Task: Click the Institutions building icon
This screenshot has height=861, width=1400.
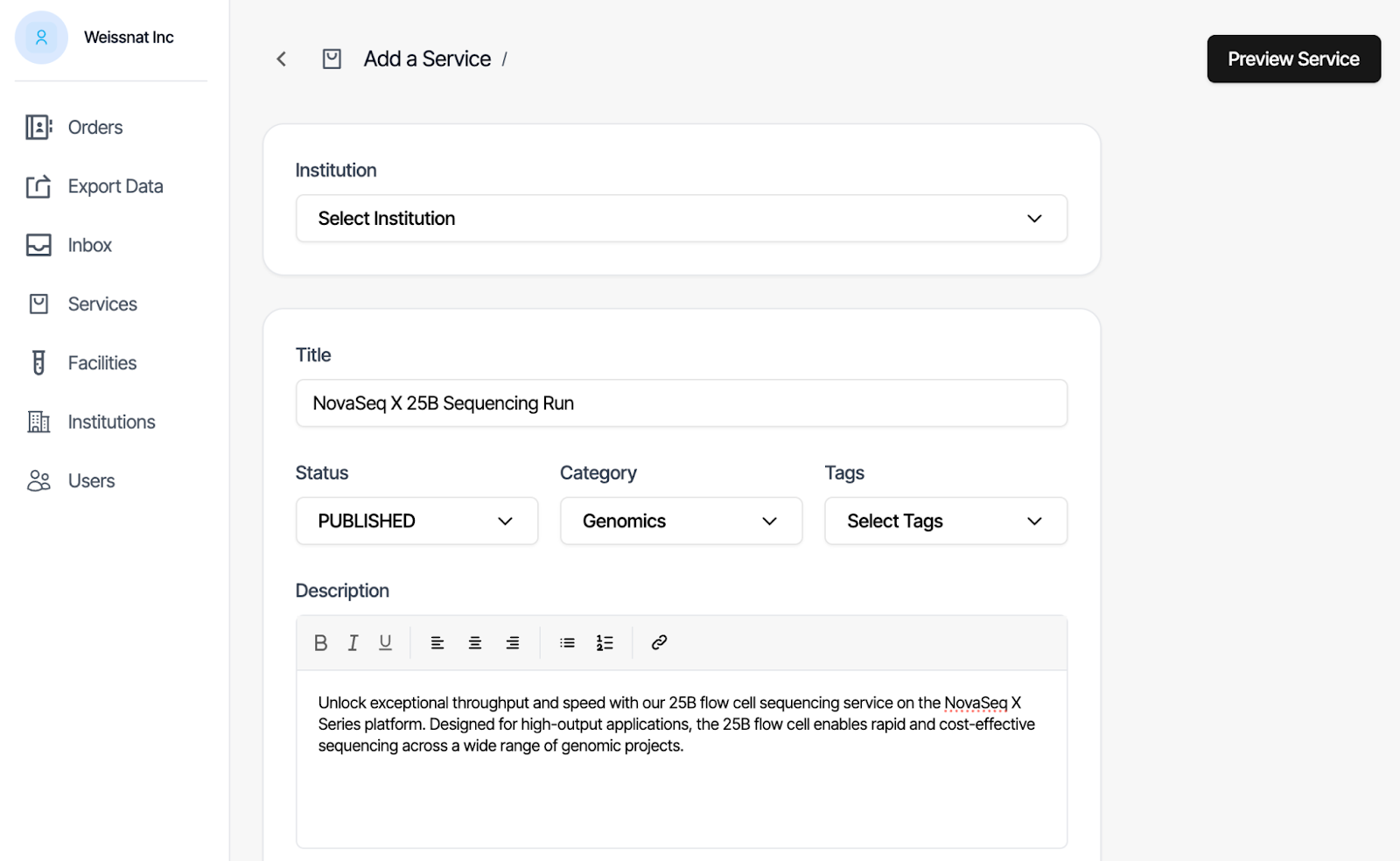Action: tap(38, 422)
